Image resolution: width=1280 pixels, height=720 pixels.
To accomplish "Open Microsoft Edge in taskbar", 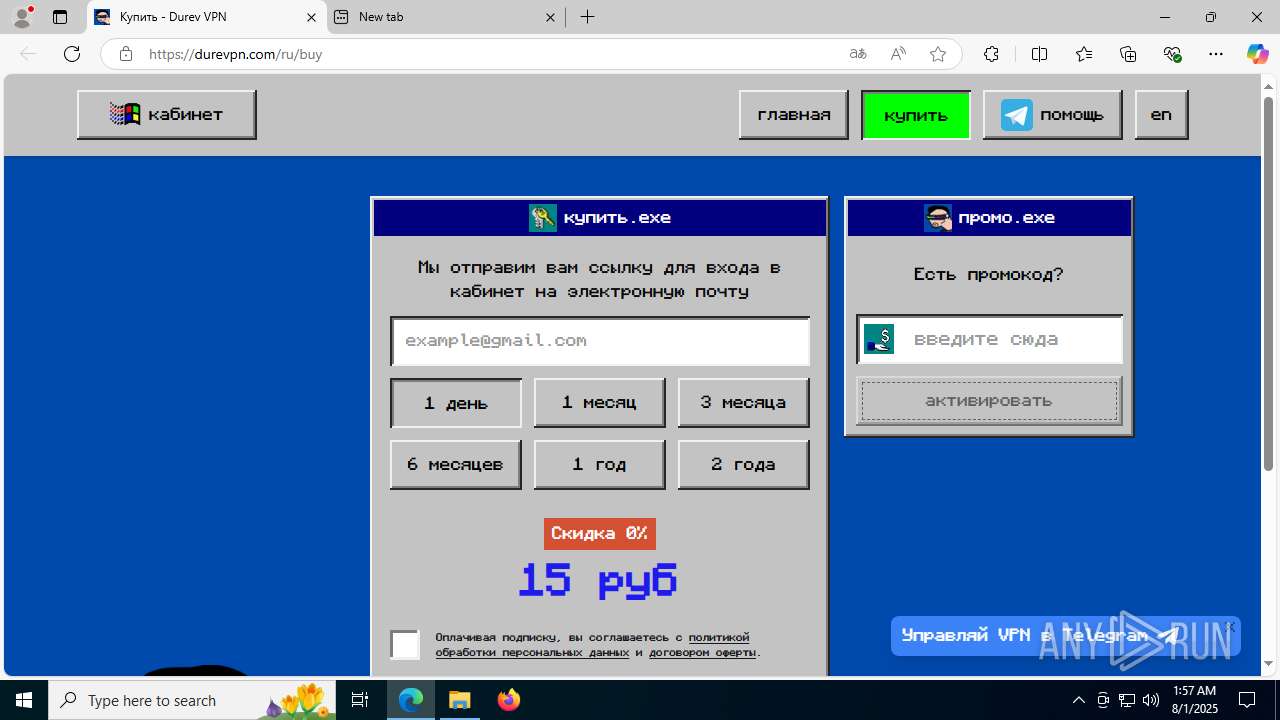I will click(x=412, y=700).
